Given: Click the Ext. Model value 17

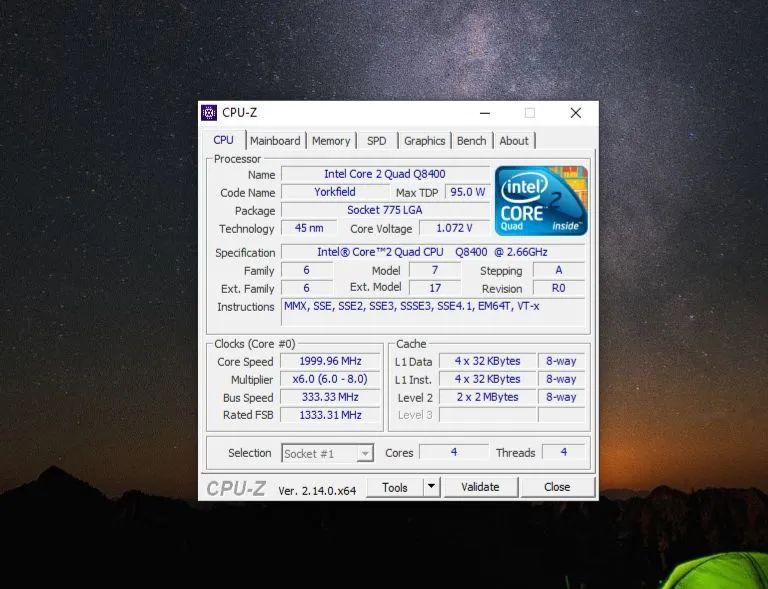Looking at the screenshot, I should [435, 288].
